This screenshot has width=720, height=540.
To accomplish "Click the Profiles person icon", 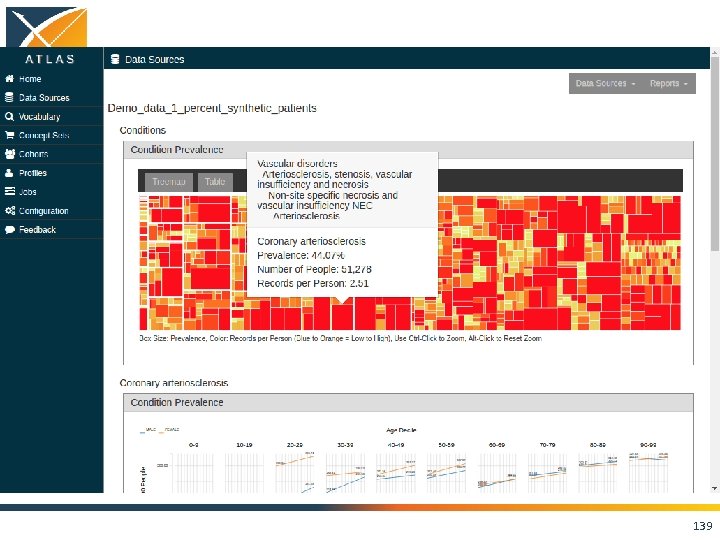I will pos(9,173).
